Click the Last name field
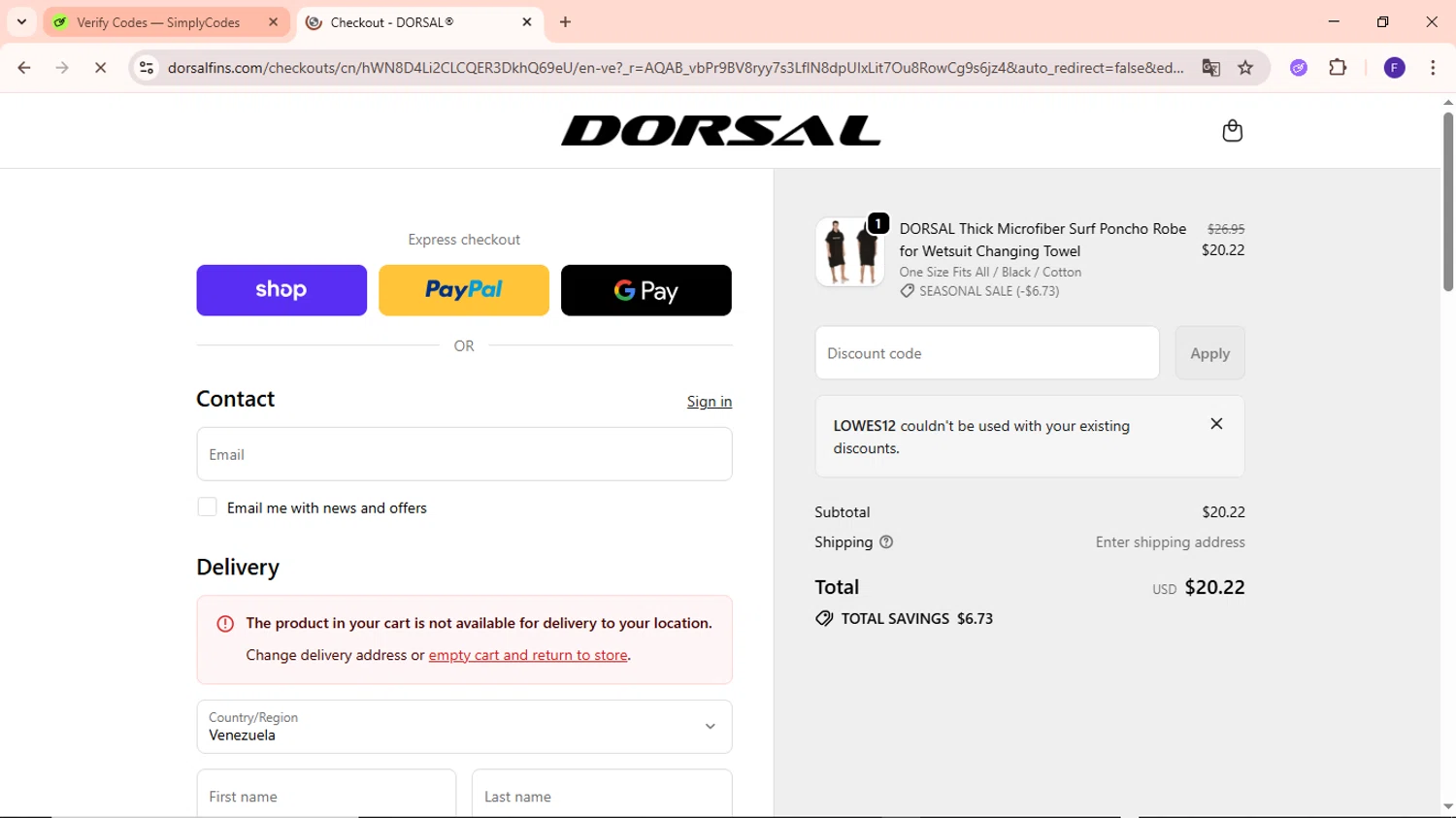This screenshot has width=1456, height=818. tap(602, 796)
